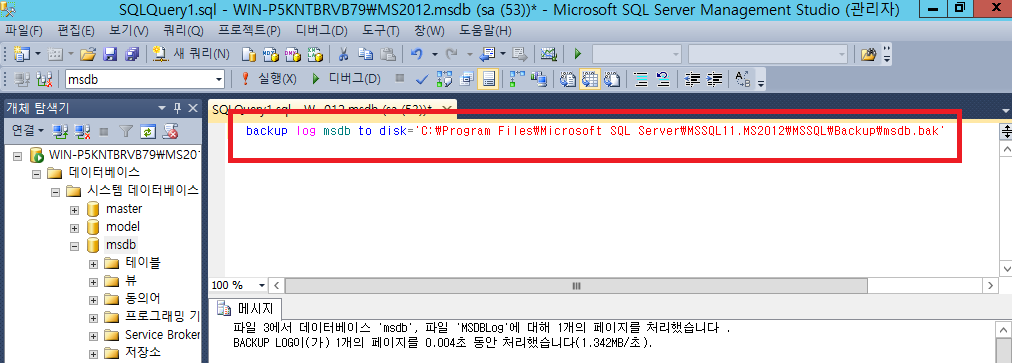Collapse the WIN-P5KNTBRVB79 server node
Viewport: 1012px width, 363px height.
coord(17,156)
